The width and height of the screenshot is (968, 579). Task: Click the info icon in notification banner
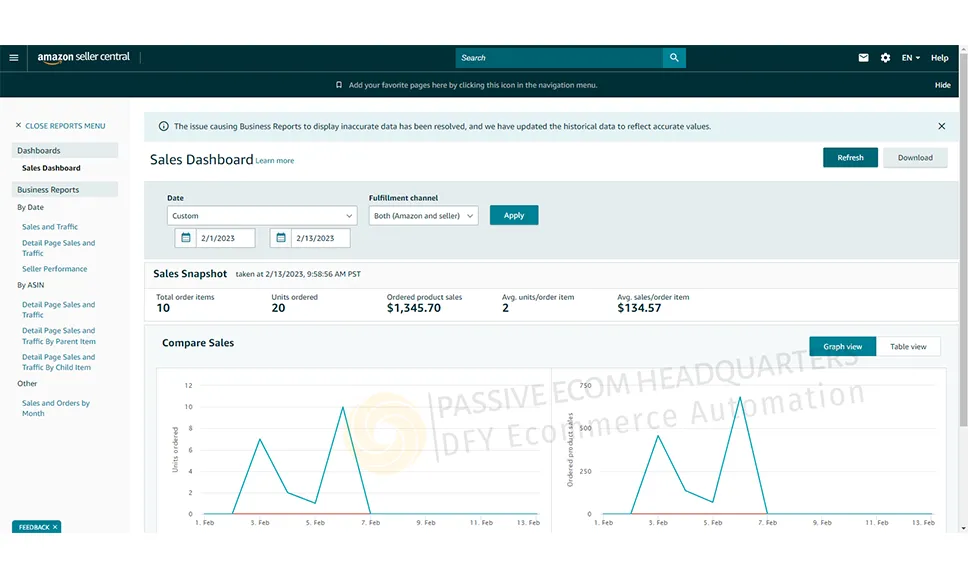point(164,127)
